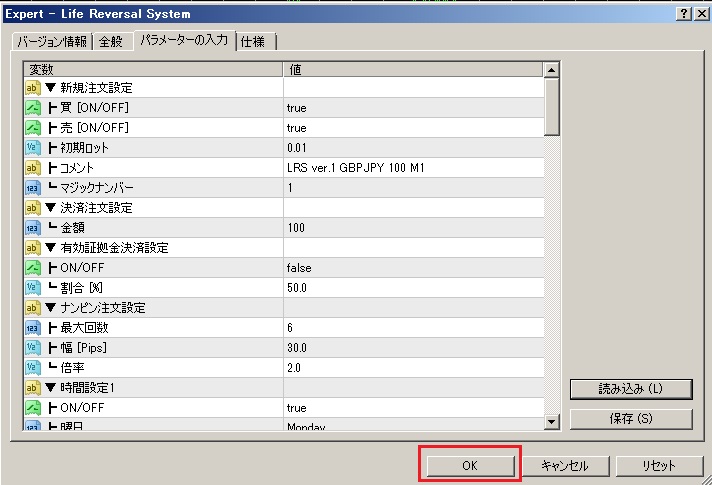Click the help question mark button in title bar
The width and height of the screenshot is (712, 485).
point(681,13)
